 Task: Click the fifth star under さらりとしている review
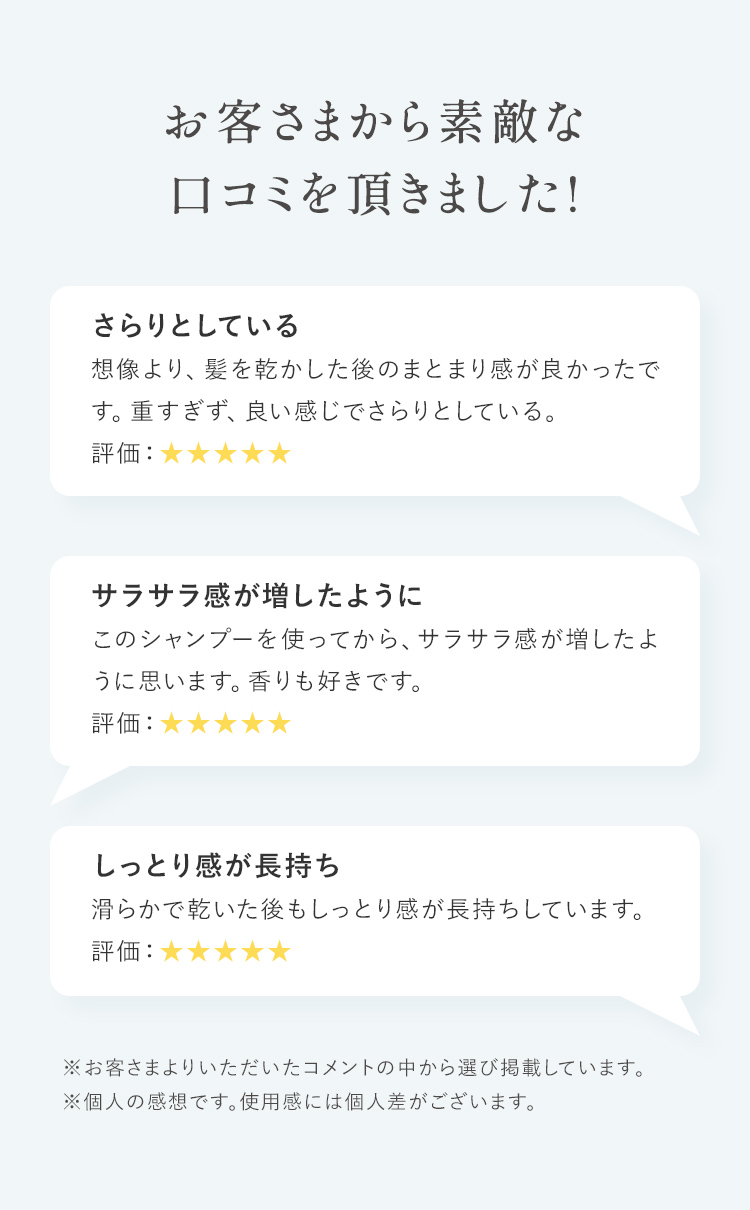[x=279, y=454]
